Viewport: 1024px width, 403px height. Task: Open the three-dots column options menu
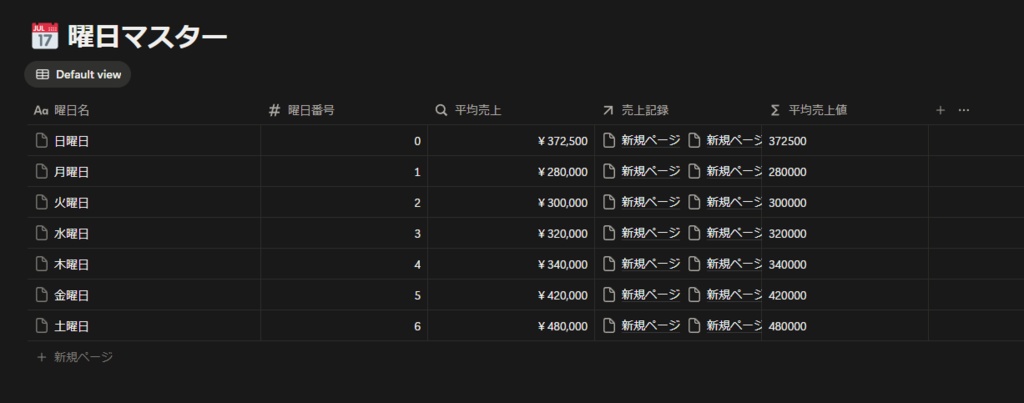point(964,110)
